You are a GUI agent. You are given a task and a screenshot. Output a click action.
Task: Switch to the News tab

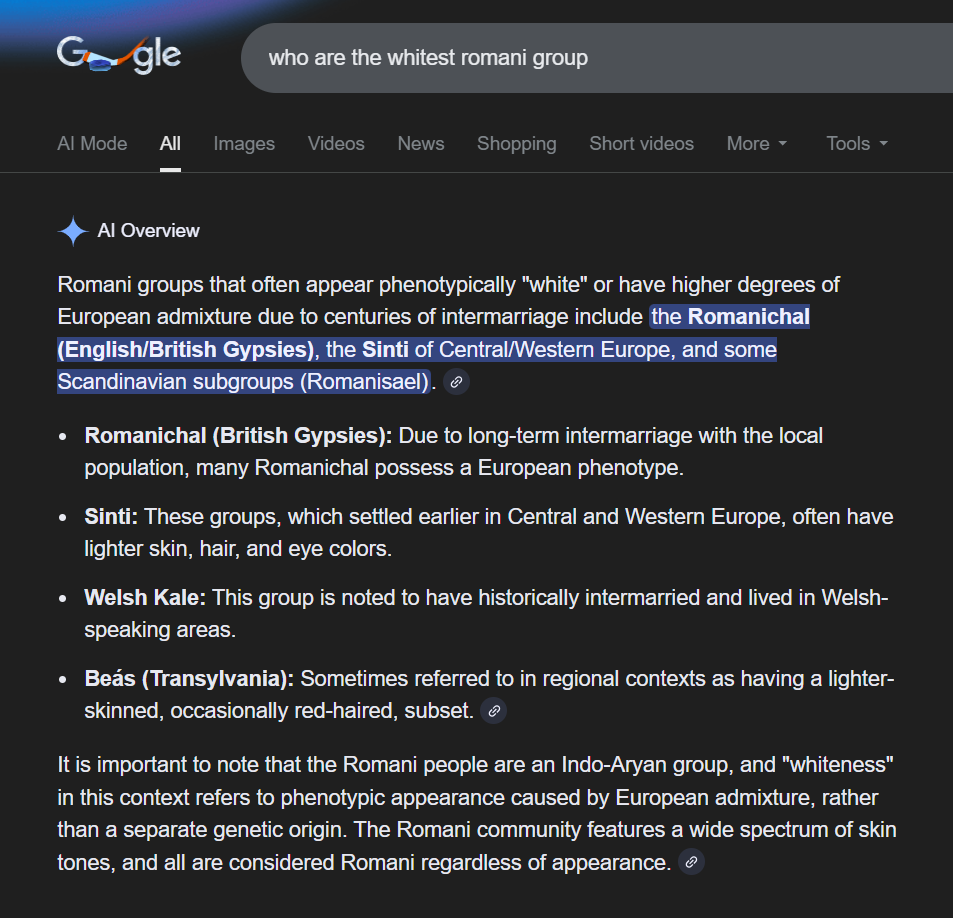(420, 144)
